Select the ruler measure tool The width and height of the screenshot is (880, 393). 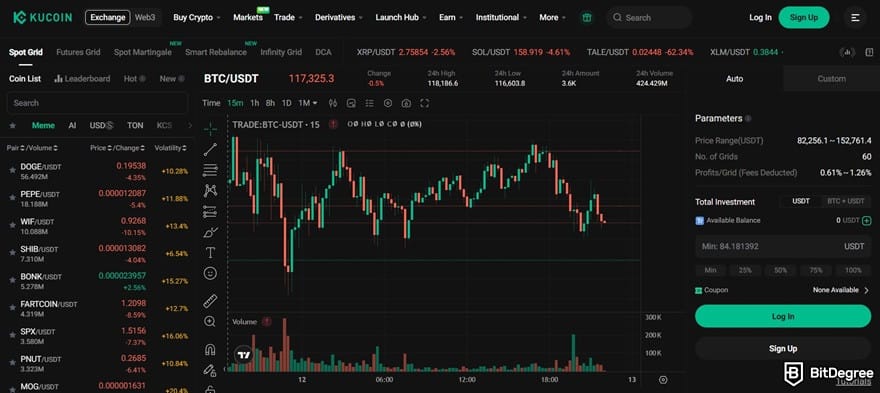[x=210, y=301]
